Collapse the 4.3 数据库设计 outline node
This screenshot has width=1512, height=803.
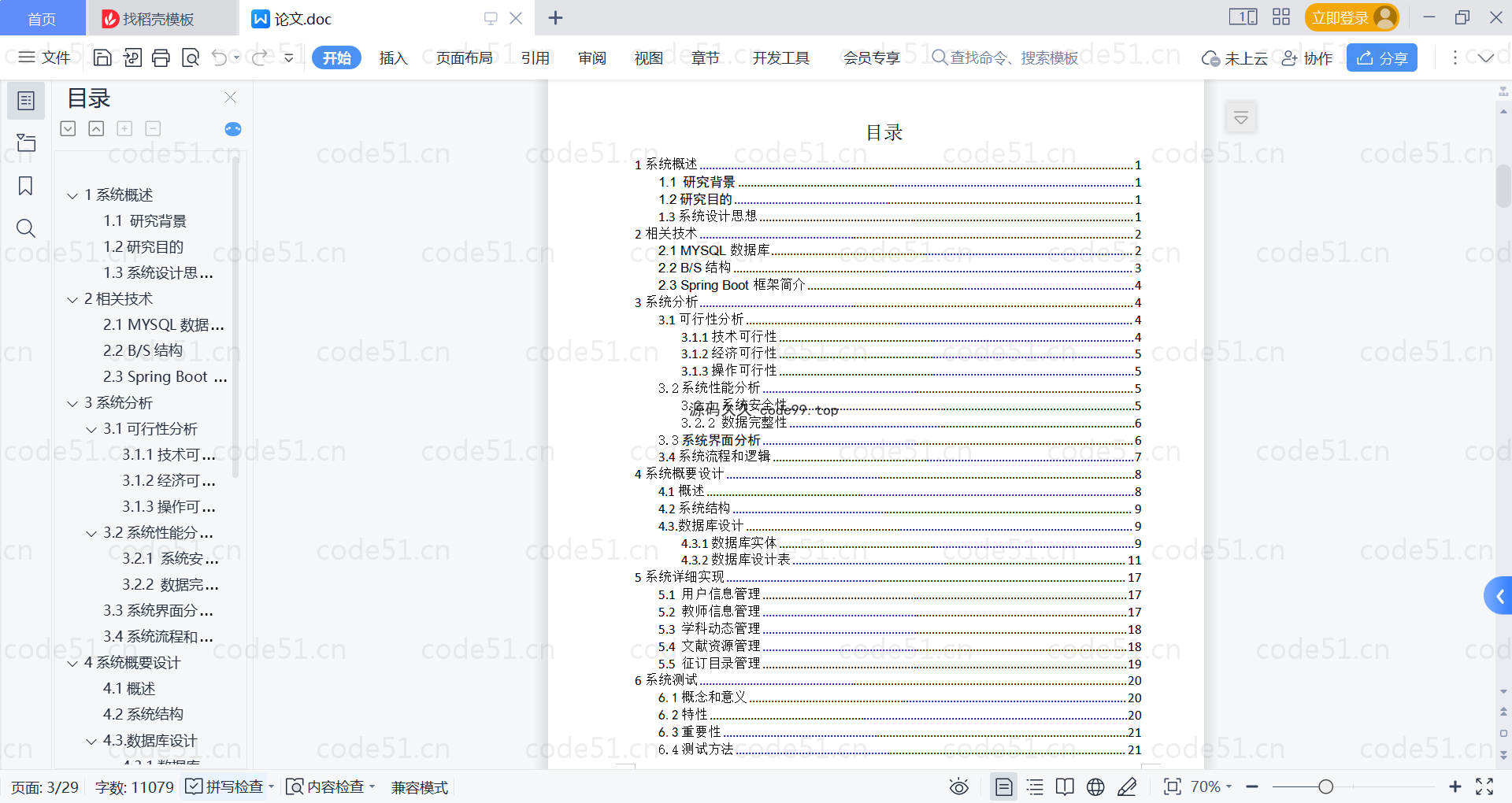91,742
